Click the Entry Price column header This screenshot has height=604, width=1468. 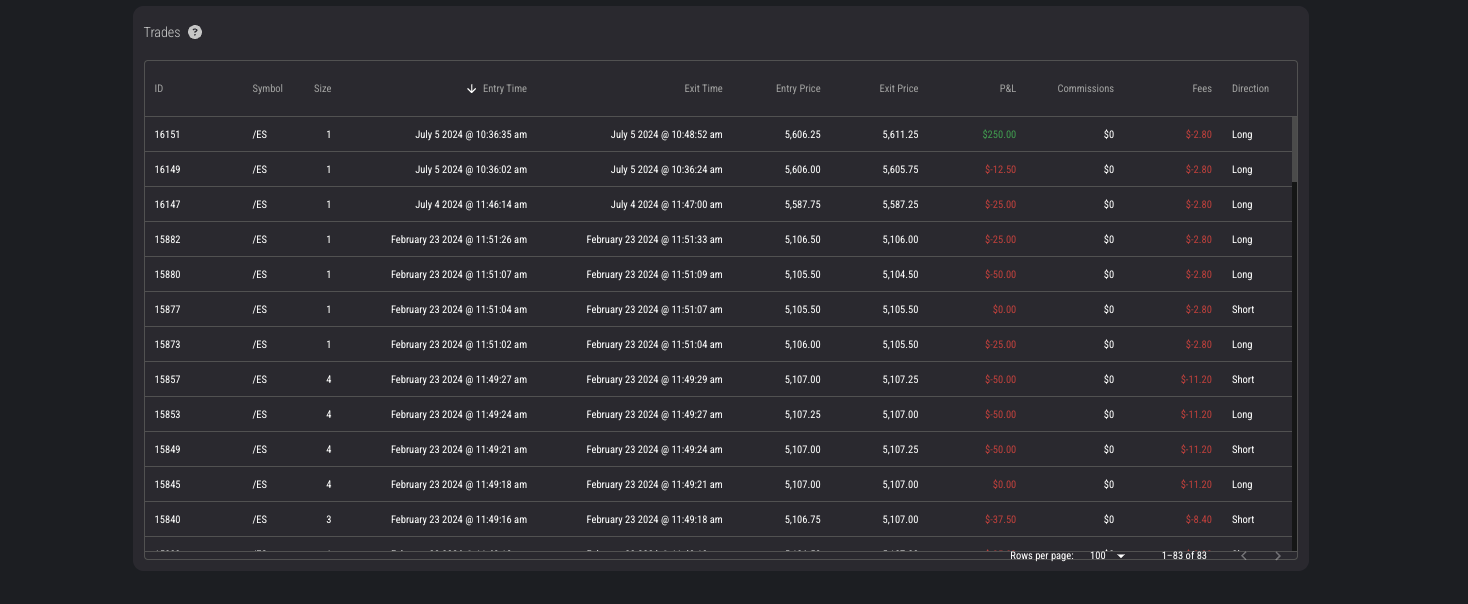[x=798, y=89]
